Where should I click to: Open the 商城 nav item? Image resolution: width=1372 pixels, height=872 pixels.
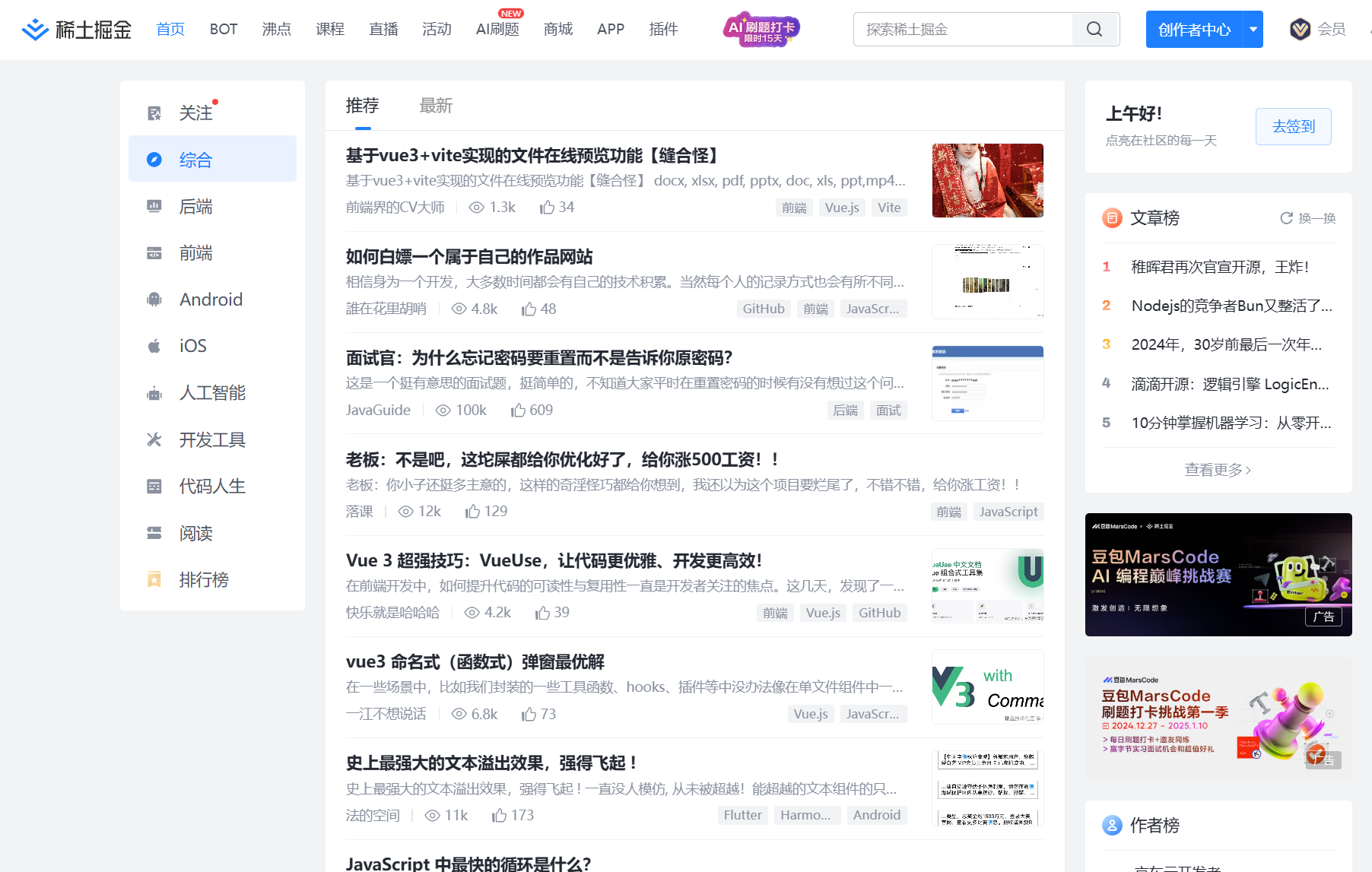[558, 29]
